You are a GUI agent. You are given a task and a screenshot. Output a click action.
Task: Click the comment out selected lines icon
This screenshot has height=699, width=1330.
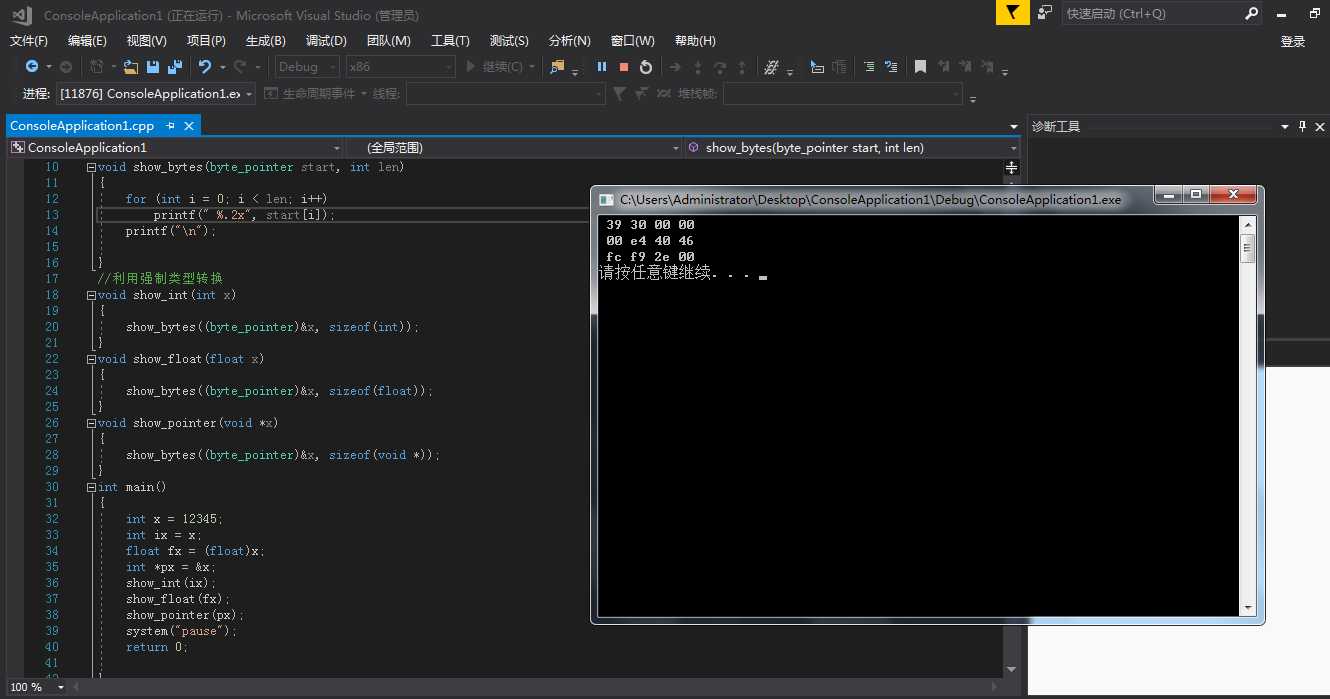point(868,67)
